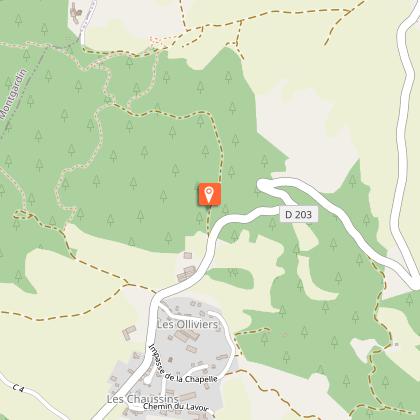Click the orange location marker pin
The width and height of the screenshot is (420, 420).
pos(209,194)
